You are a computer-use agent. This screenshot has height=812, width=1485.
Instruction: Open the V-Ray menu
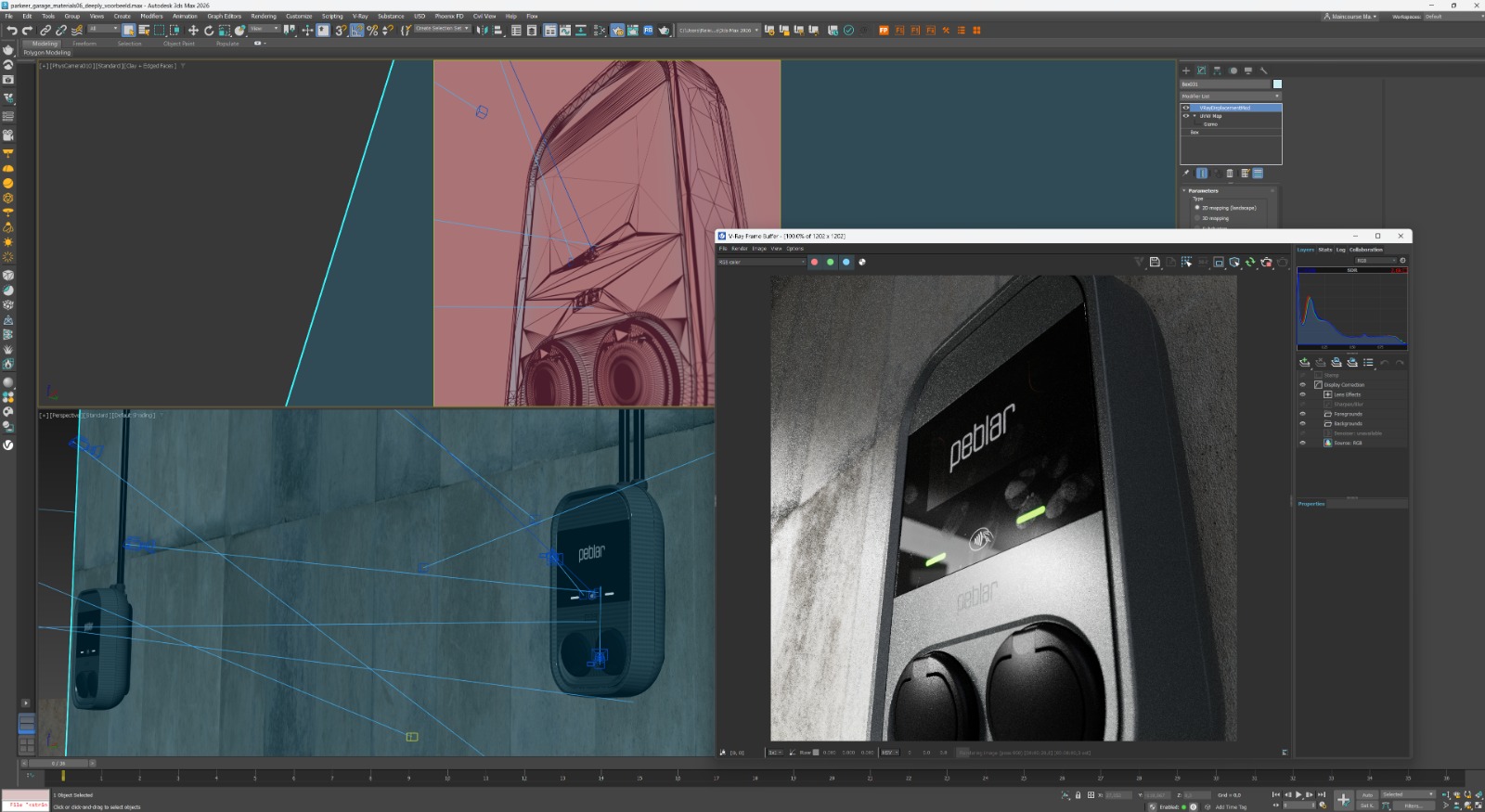click(x=360, y=16)
